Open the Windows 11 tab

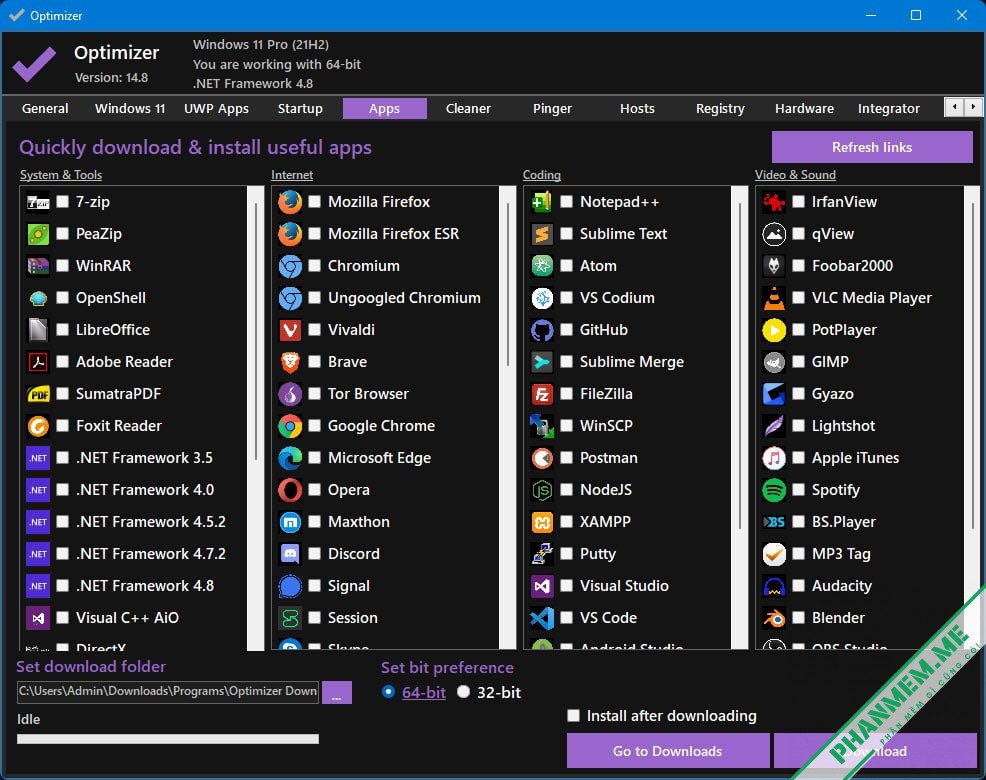coord(130,108)
